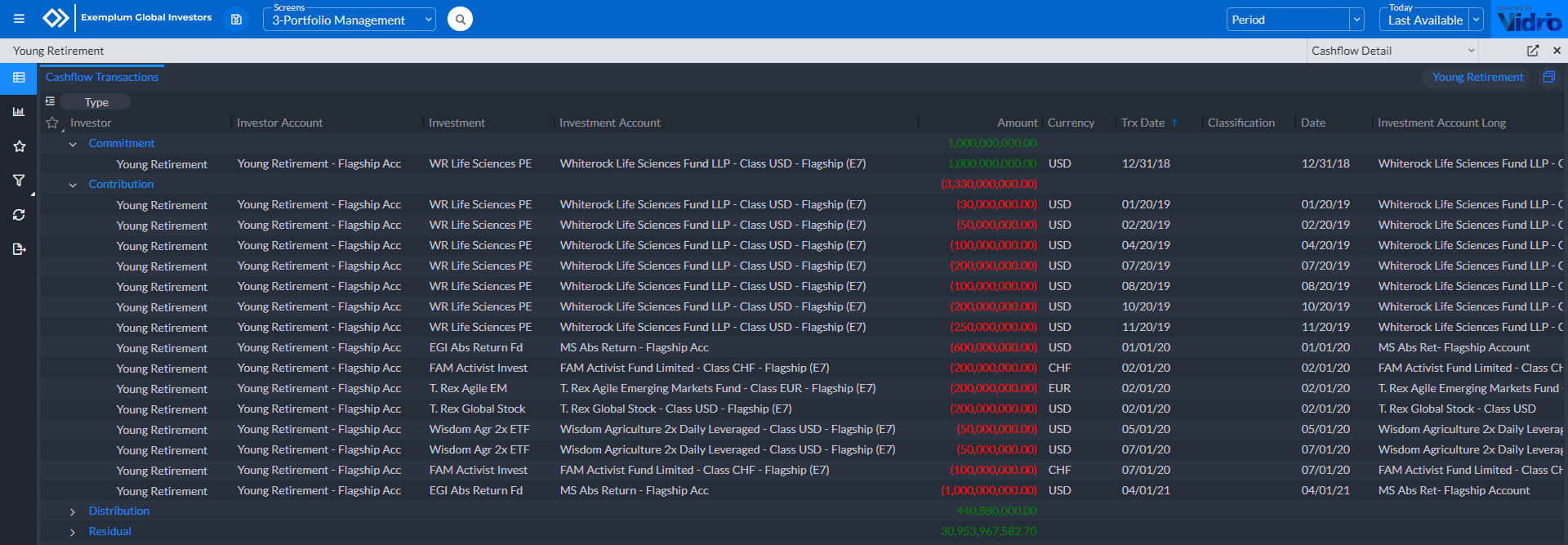Click Young Retirement panel title text
The height and width of the screenshot is (545, 1568).
[x=59, y=51]
